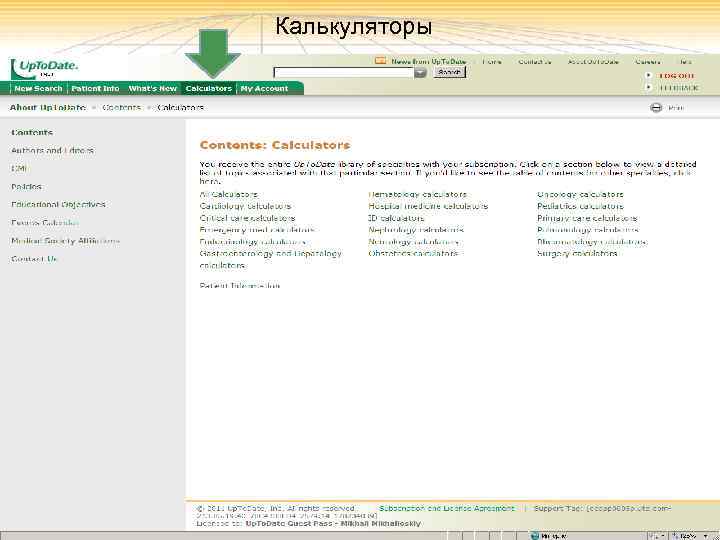This screenshot has width=720, height=540.
Task: Switch to the What's New tab
Action: pos(152,89)
